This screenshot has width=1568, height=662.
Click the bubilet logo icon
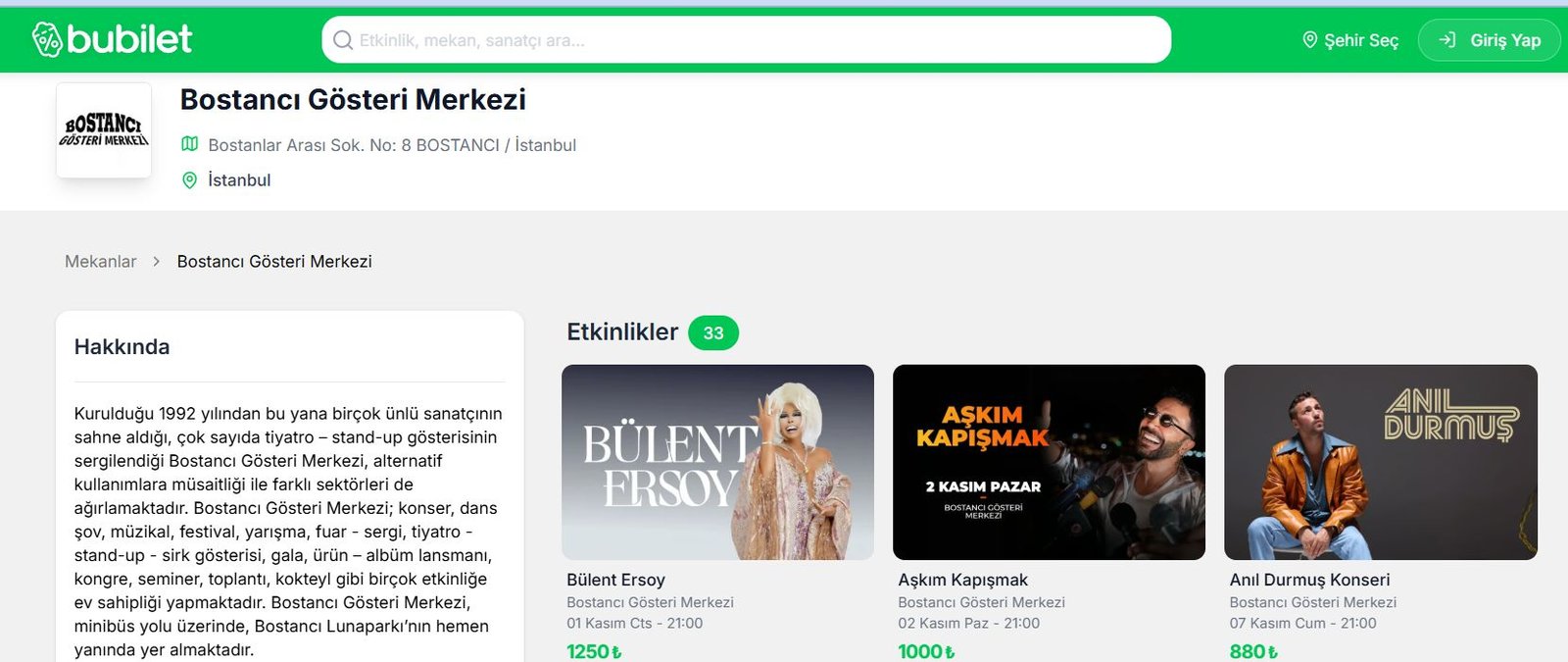(x=47, y=39)
